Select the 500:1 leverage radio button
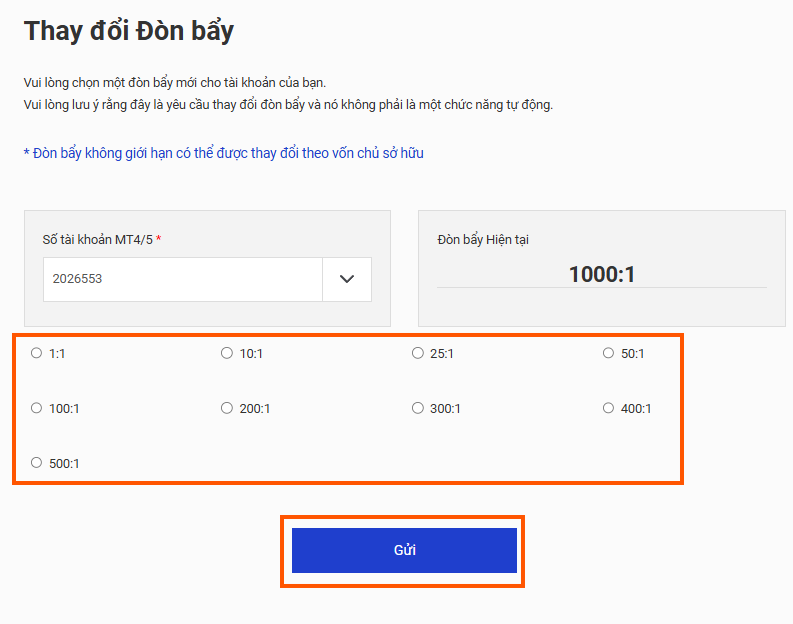This screenshot has width=793, height=624. [x=37, y=463]
